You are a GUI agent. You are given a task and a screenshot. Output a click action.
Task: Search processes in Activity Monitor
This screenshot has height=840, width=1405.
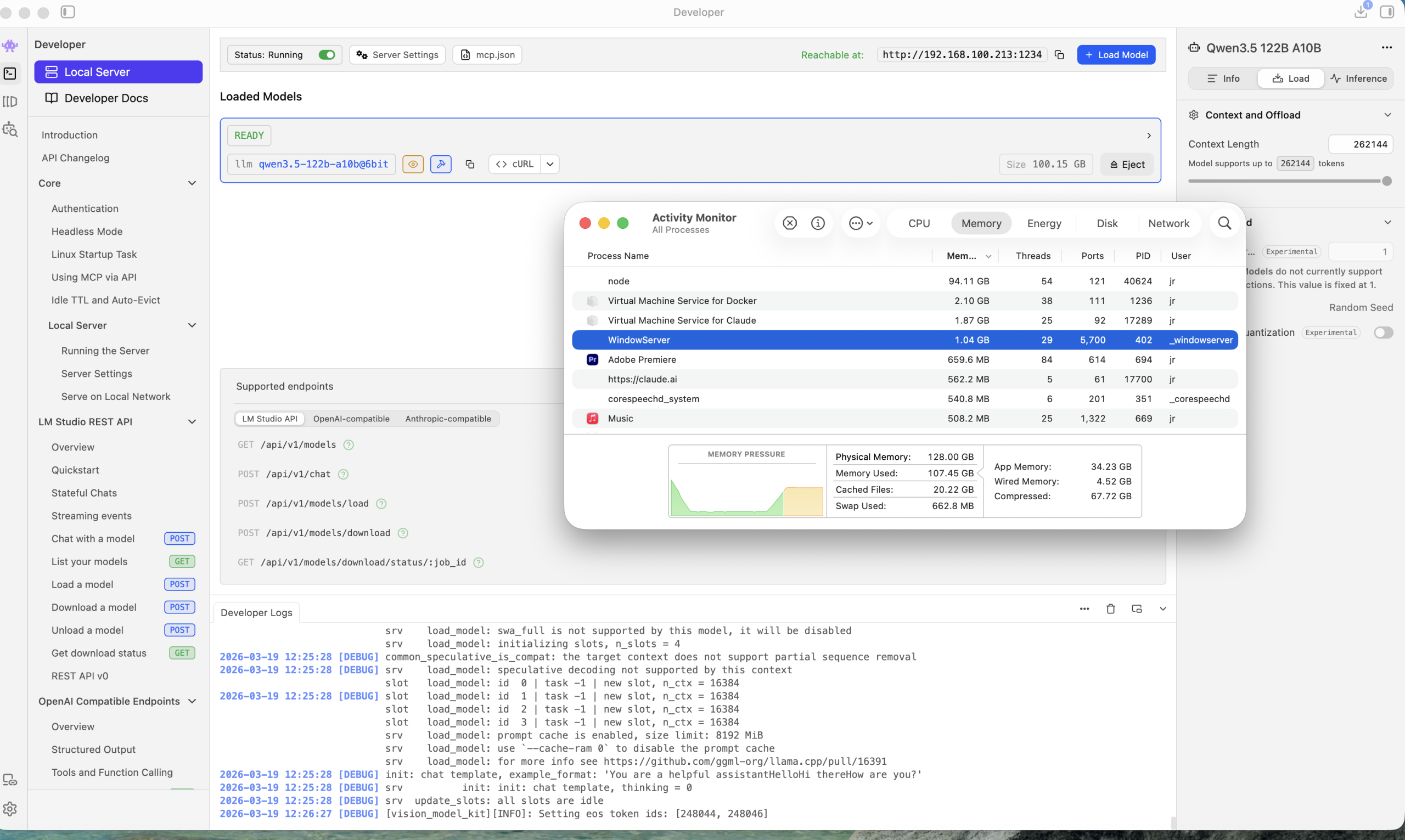click(1224, 223)
